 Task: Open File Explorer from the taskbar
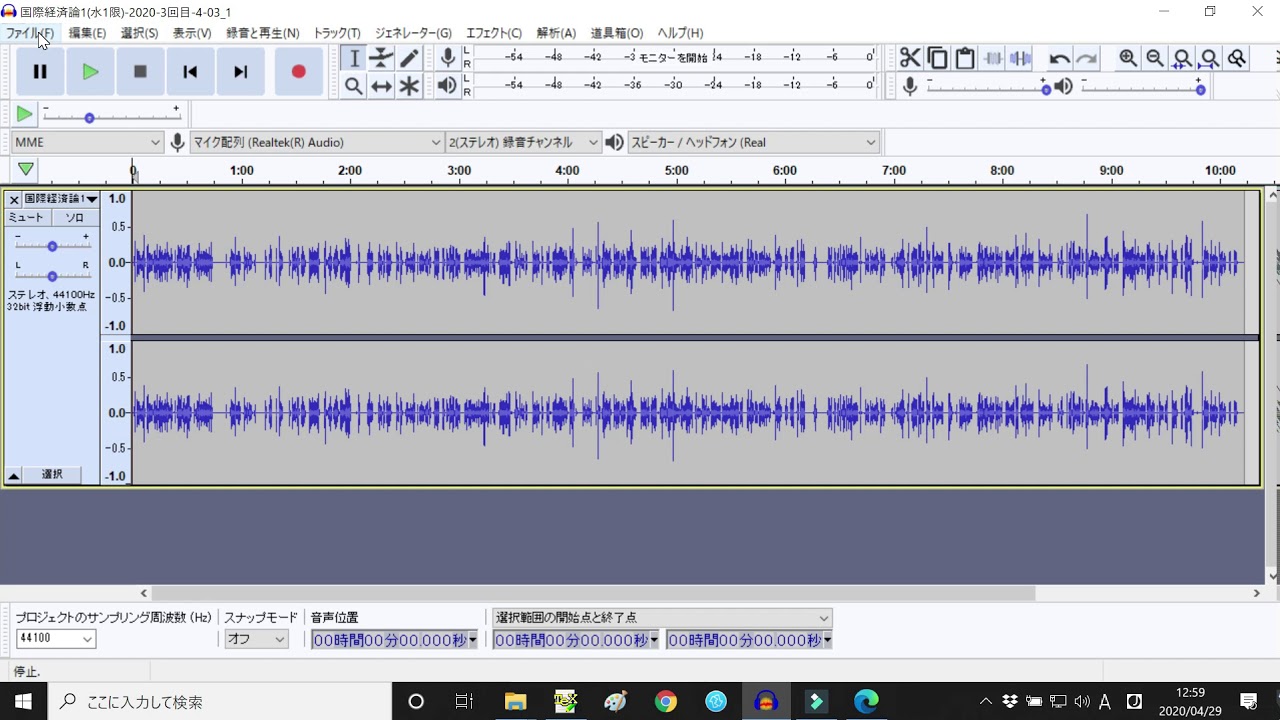click(515, 701)
